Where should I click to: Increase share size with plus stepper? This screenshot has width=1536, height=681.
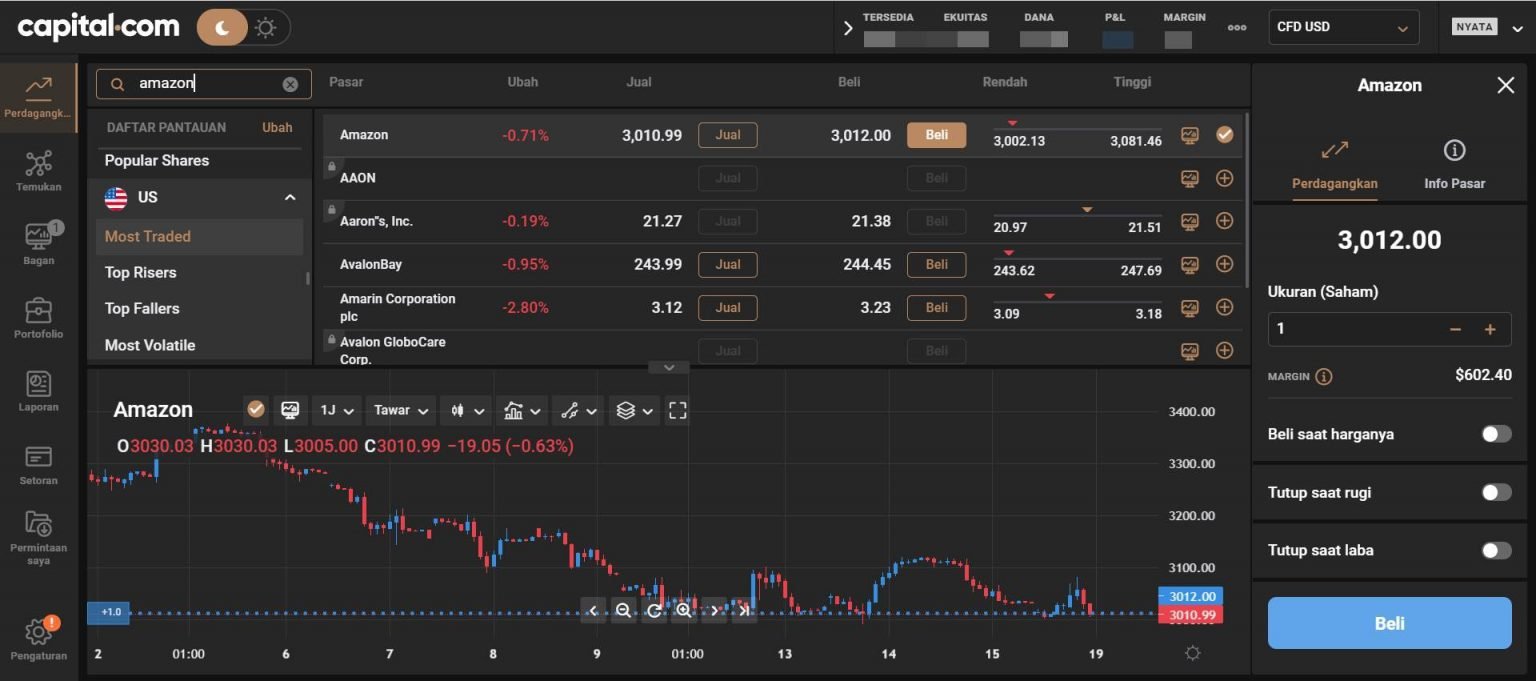click(x=1489, y=328)
